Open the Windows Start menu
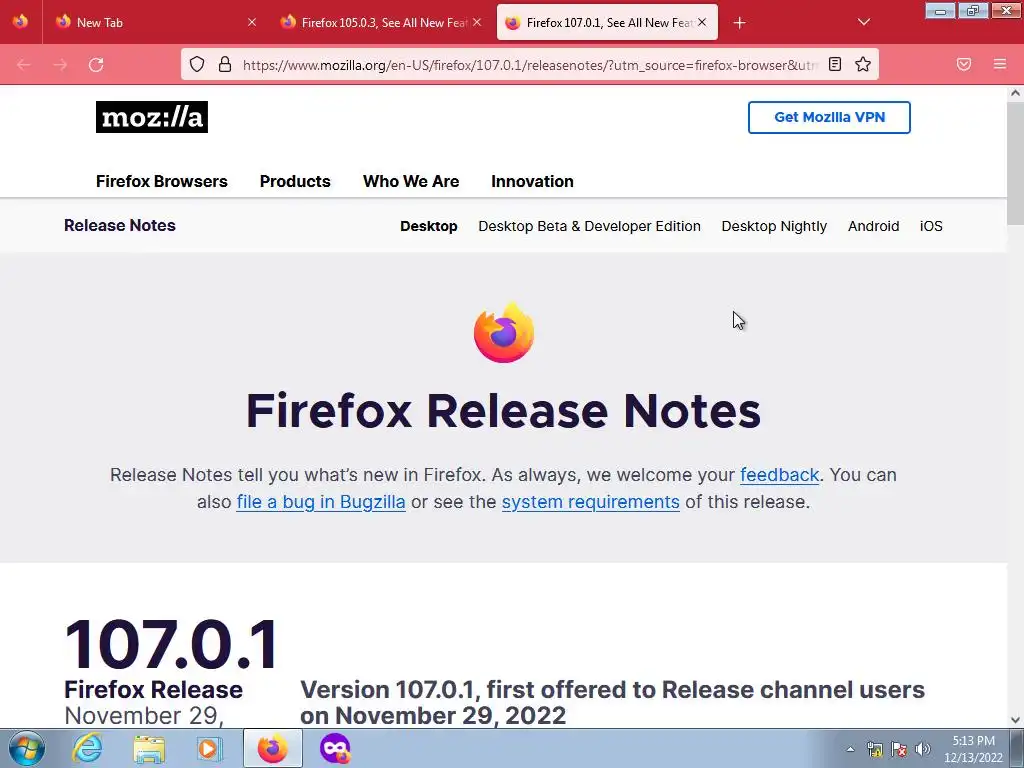The height and width of the screenshot is (768, 1024). click(26, 748)
